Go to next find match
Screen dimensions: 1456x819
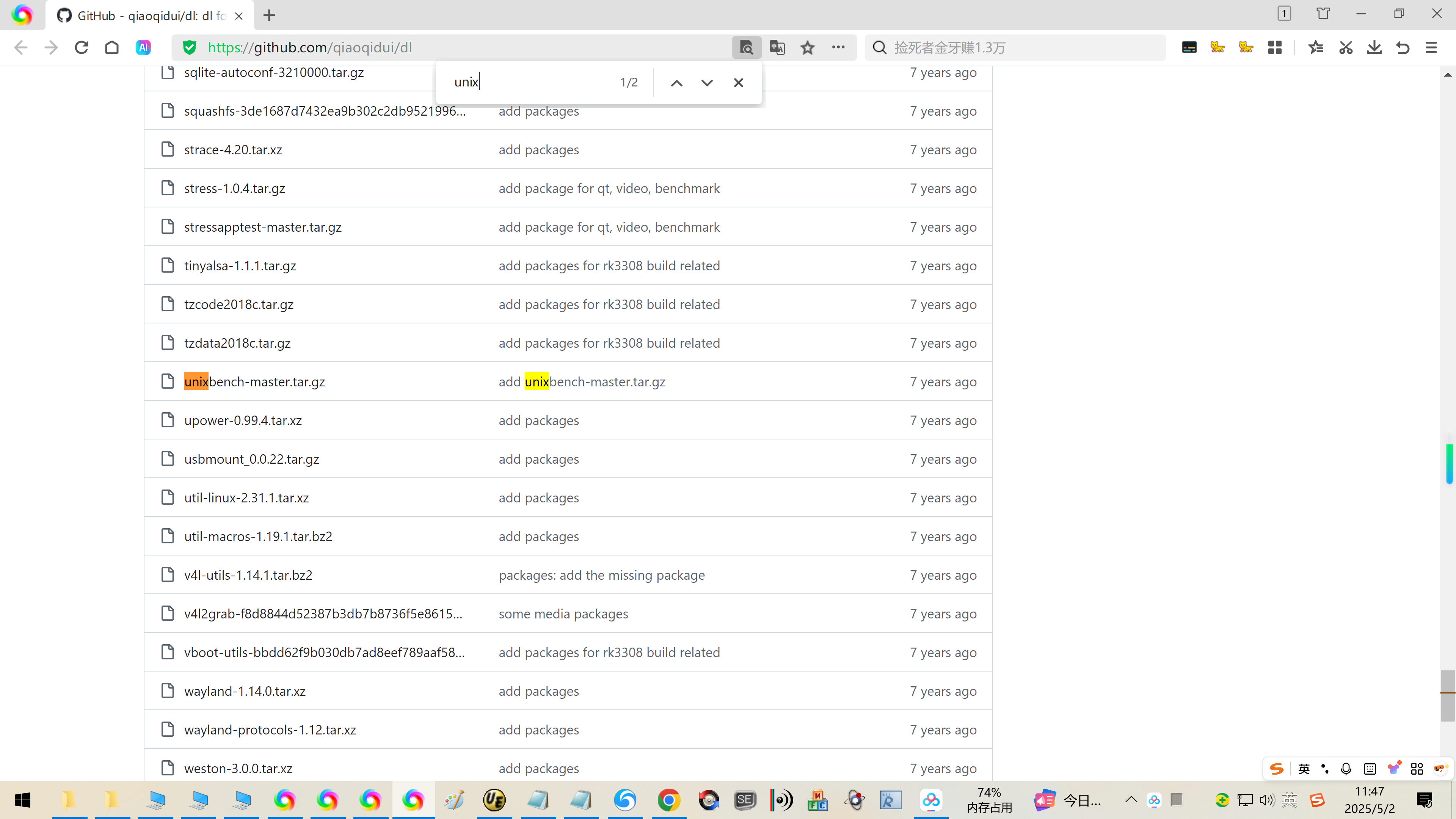tap(706, 83)
